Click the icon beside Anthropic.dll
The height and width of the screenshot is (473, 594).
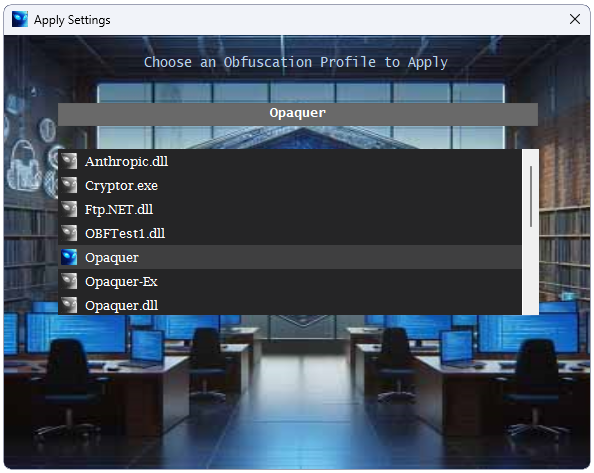pyautogui.click(x=69, y=161)
